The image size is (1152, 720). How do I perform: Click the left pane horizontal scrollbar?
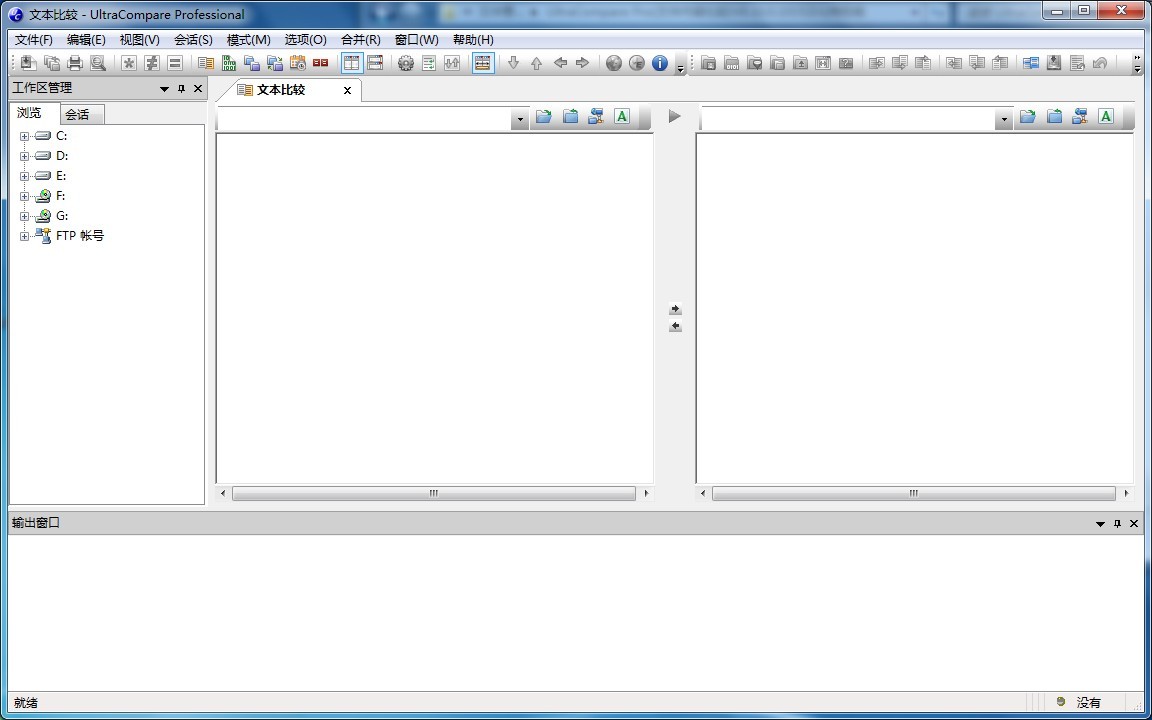[433, 493]
